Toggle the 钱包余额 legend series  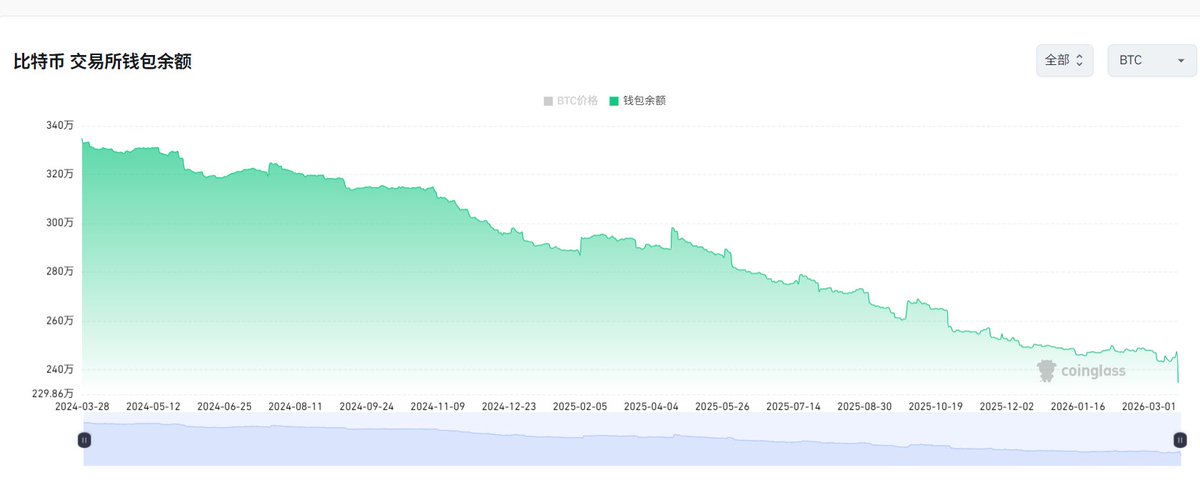pos(637,101)
